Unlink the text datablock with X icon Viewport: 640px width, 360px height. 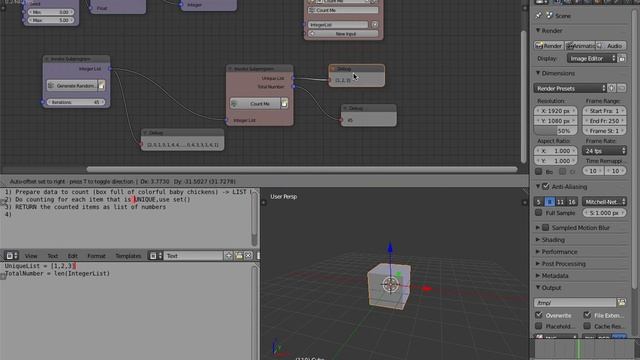pos(248,256)
